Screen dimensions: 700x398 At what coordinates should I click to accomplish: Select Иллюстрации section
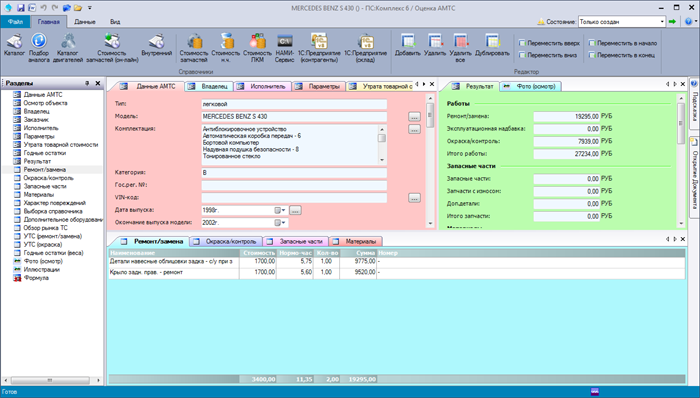pyautogui.click(x=42, y=269)
